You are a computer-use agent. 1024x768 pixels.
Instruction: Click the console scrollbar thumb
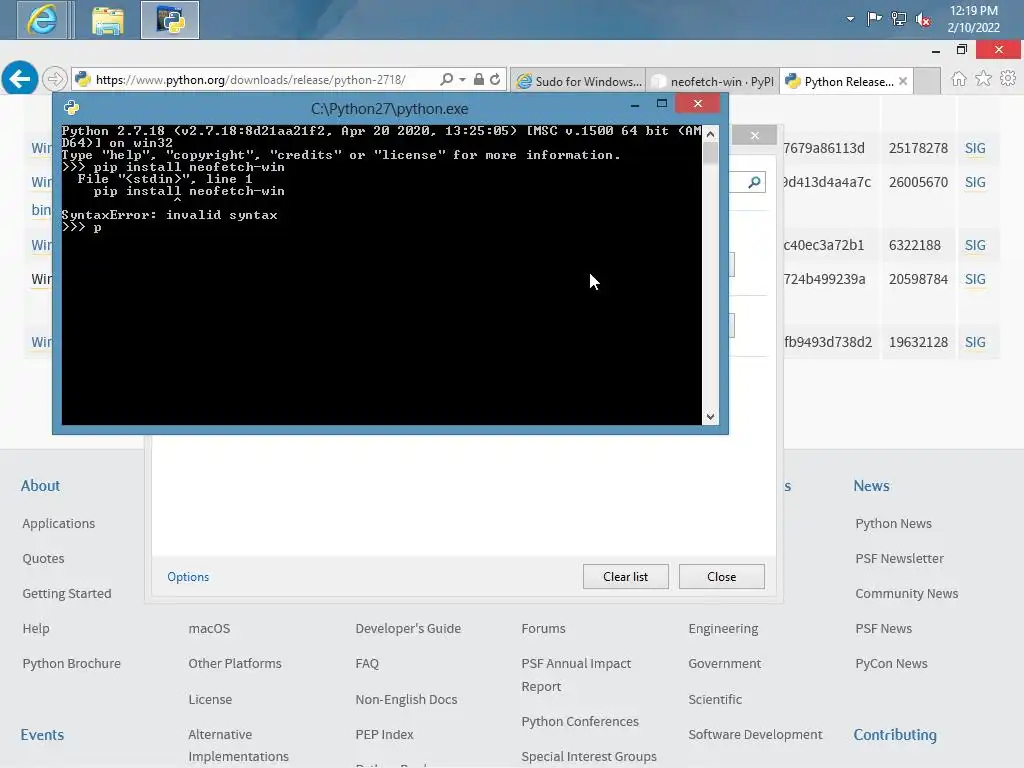click(x=711, y=153)
